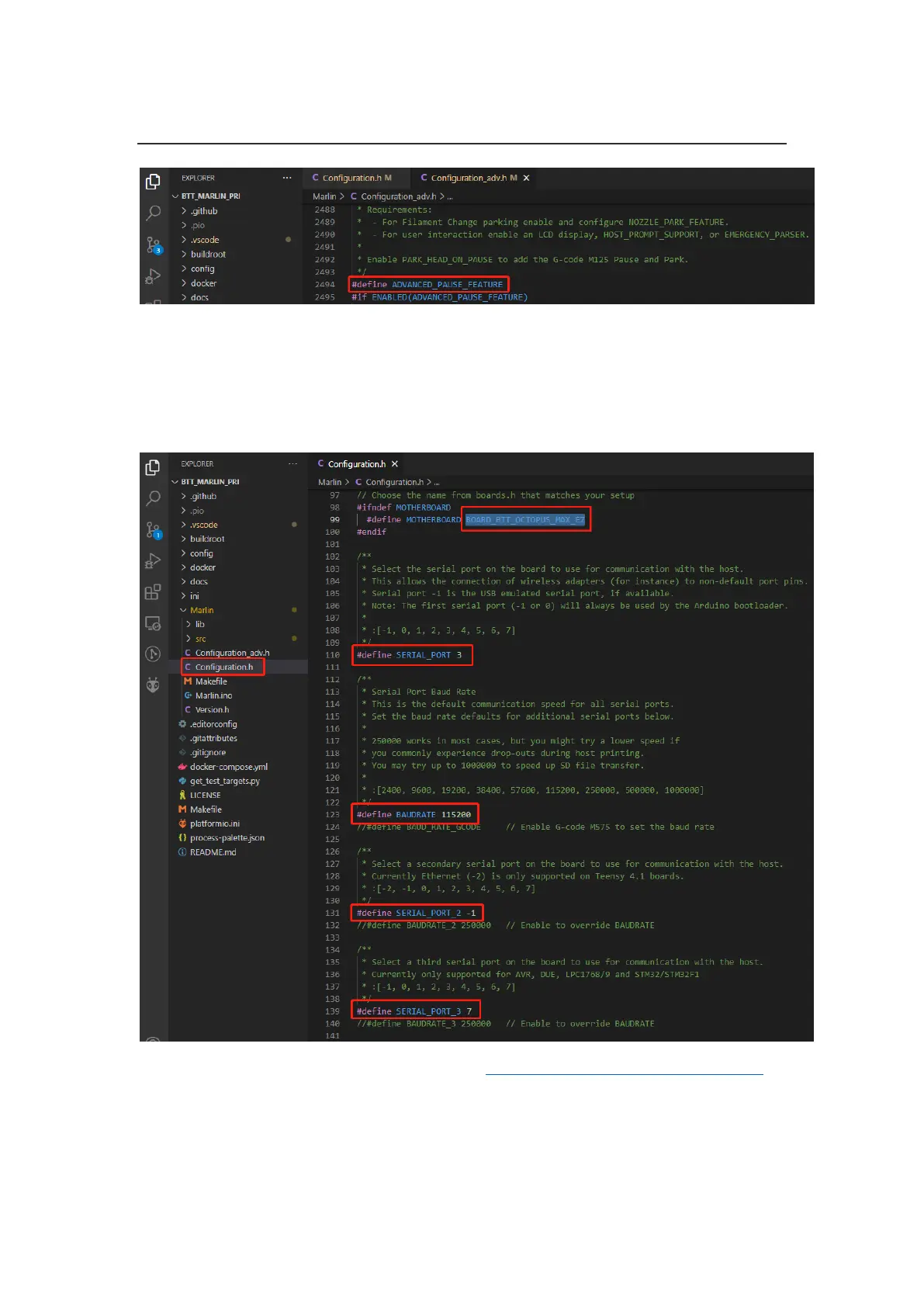Expand the src folder
The height and width of the screenshot is (1307, 924).
coord(189,639)
